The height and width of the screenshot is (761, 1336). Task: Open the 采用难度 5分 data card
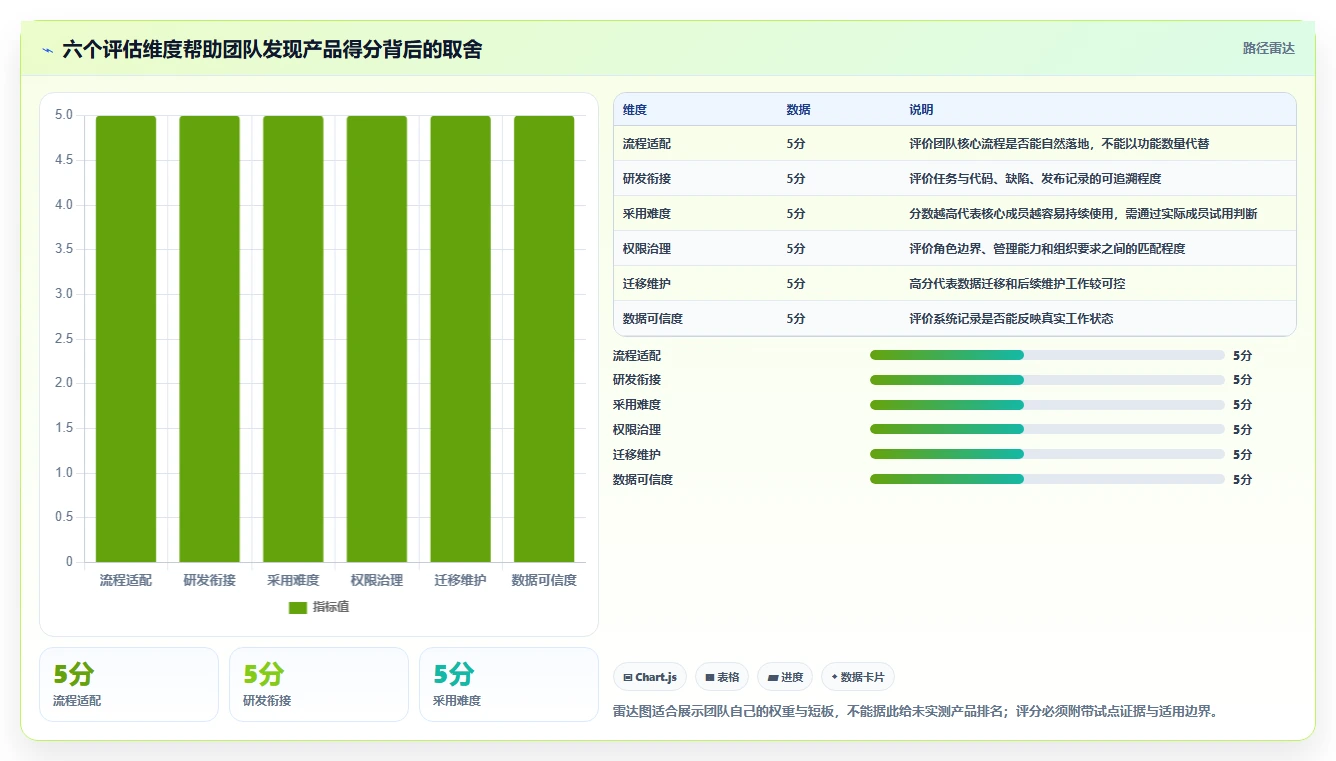point(509,684)
